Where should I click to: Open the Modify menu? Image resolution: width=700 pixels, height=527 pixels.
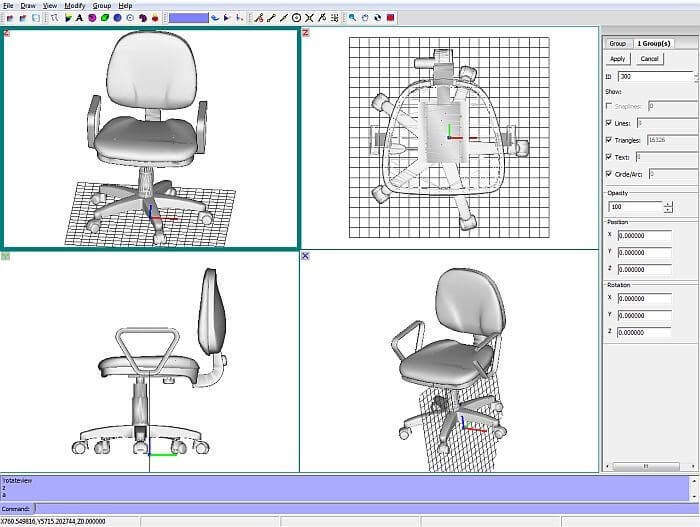coord(75,6)
